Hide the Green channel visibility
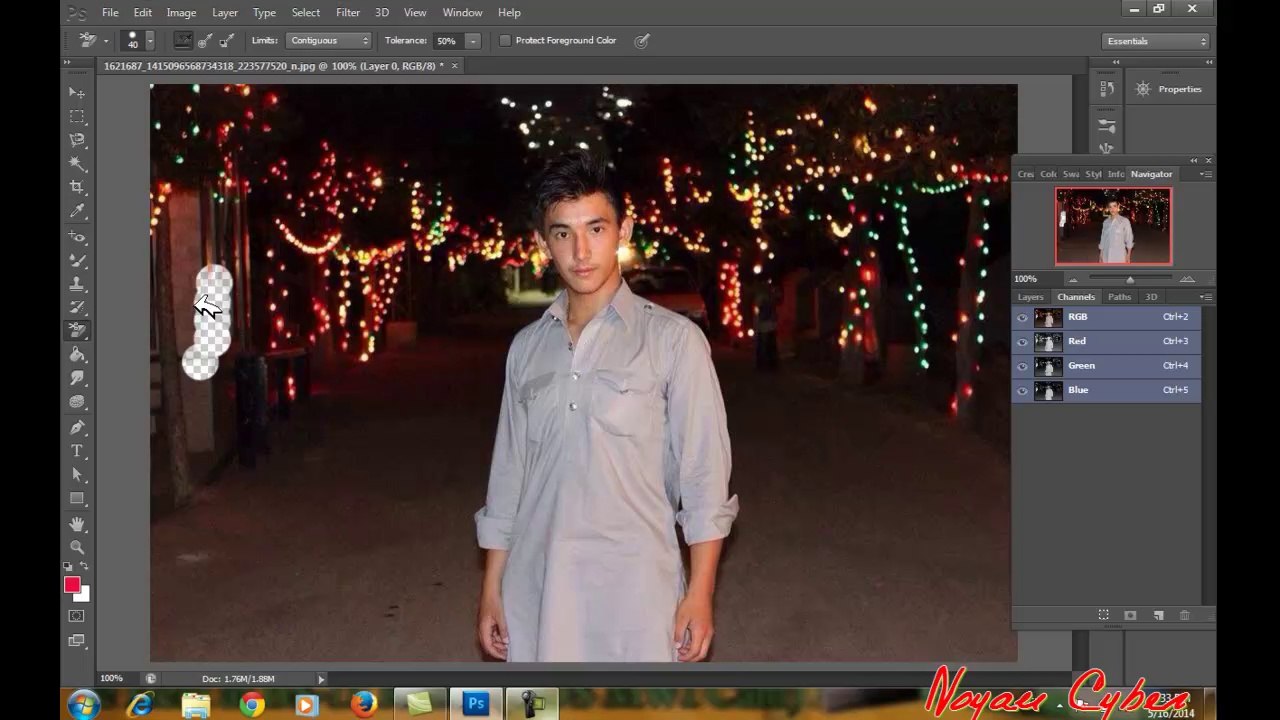 [x=1022, y=366]
